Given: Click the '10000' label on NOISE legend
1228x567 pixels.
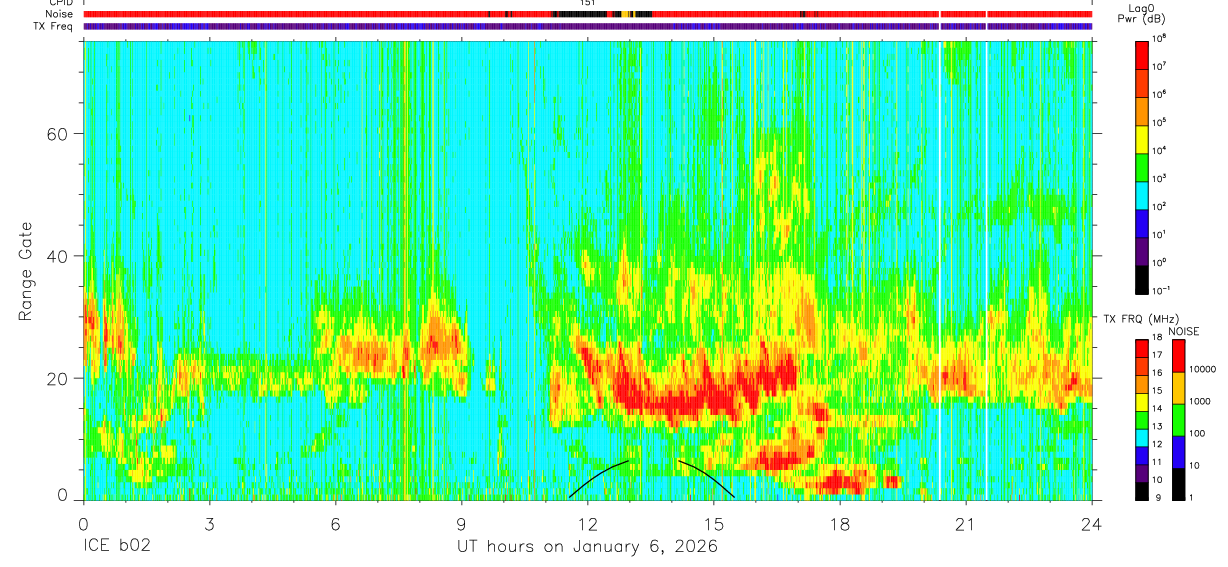Looking at the screenshot, I should (x=1203, y=371).
